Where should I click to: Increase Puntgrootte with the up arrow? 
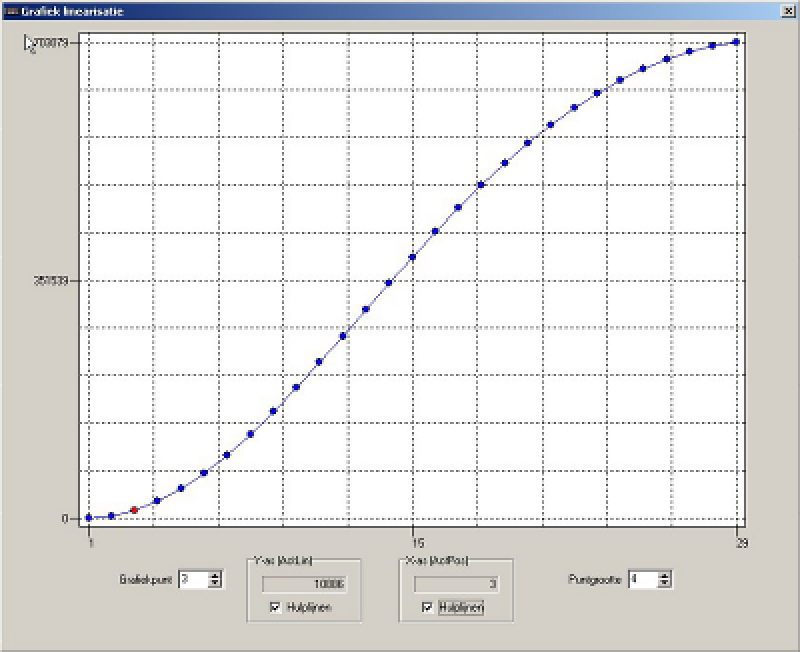pos(665,575)
